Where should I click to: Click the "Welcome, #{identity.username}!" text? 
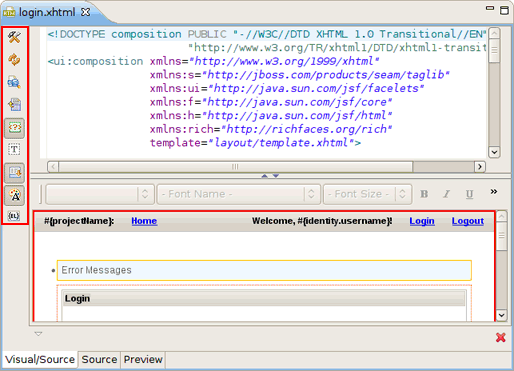tap(322, 221)
